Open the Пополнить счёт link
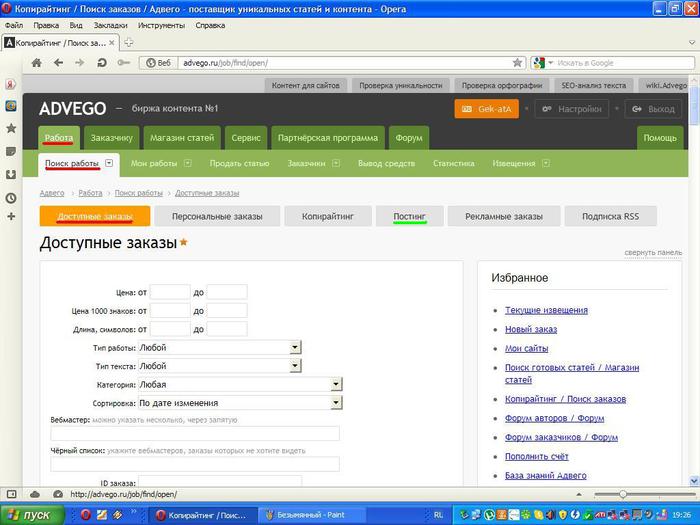This screenshot has width=700, height=525. pyautogui.click(x=537, y=457)
